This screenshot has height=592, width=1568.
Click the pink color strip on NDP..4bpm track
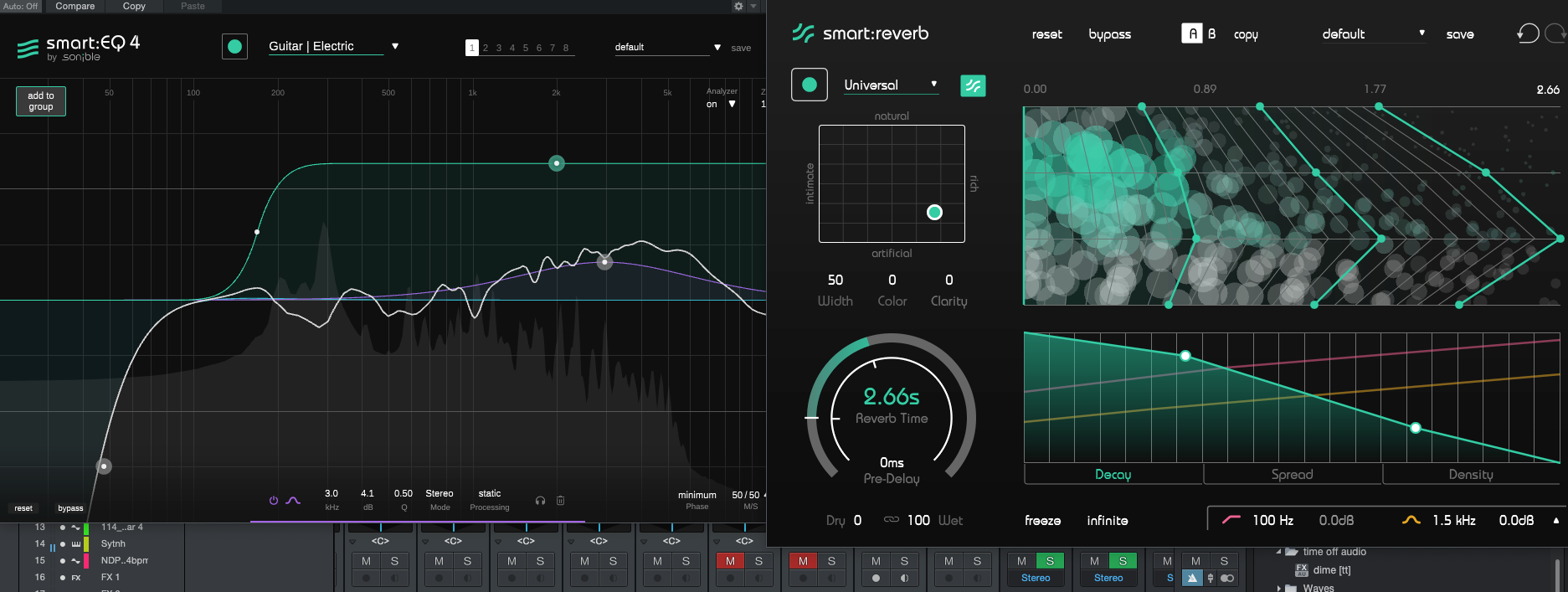pos(86,561)
